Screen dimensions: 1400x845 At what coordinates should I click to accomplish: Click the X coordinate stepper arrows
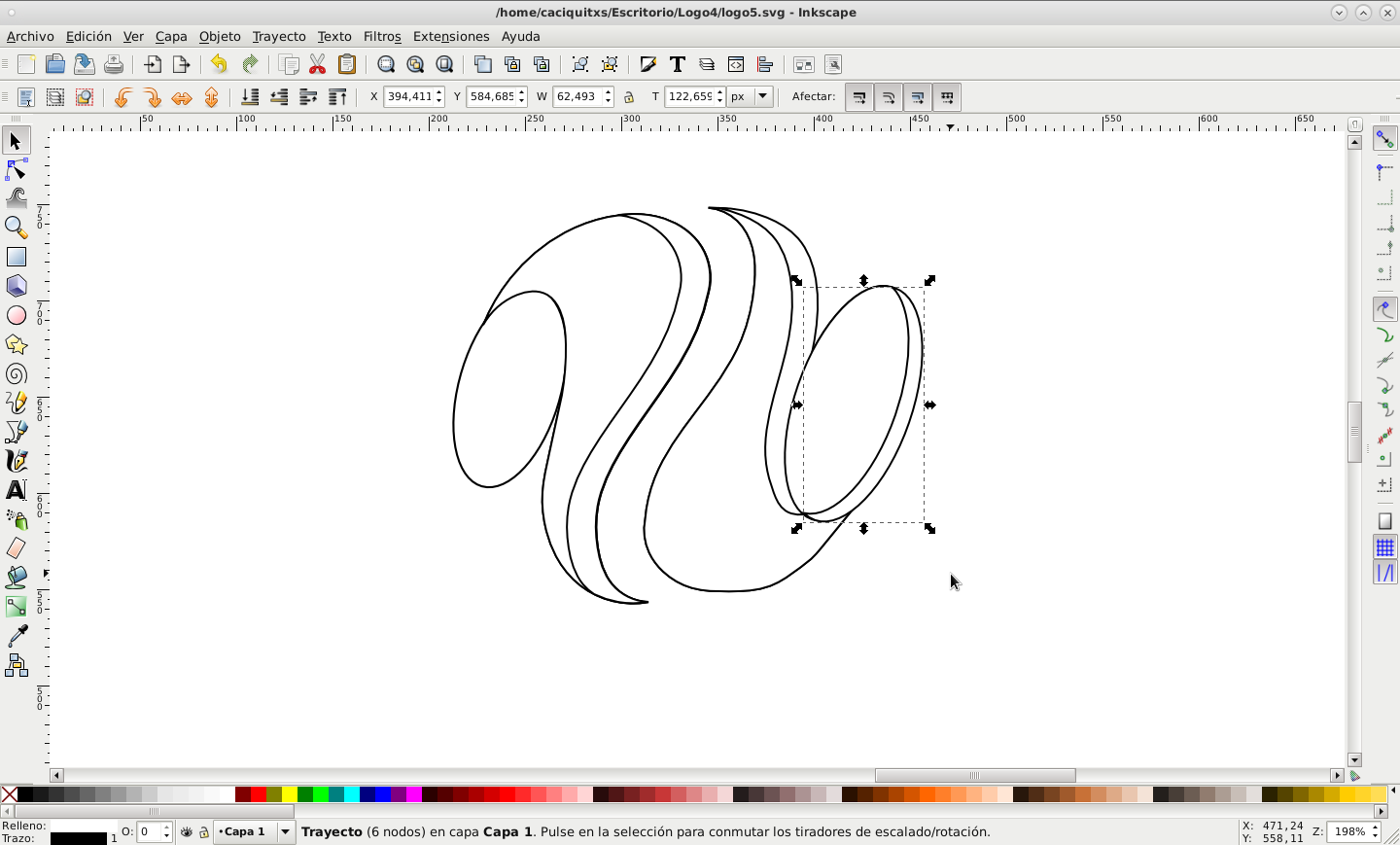(x=439, y=97)
